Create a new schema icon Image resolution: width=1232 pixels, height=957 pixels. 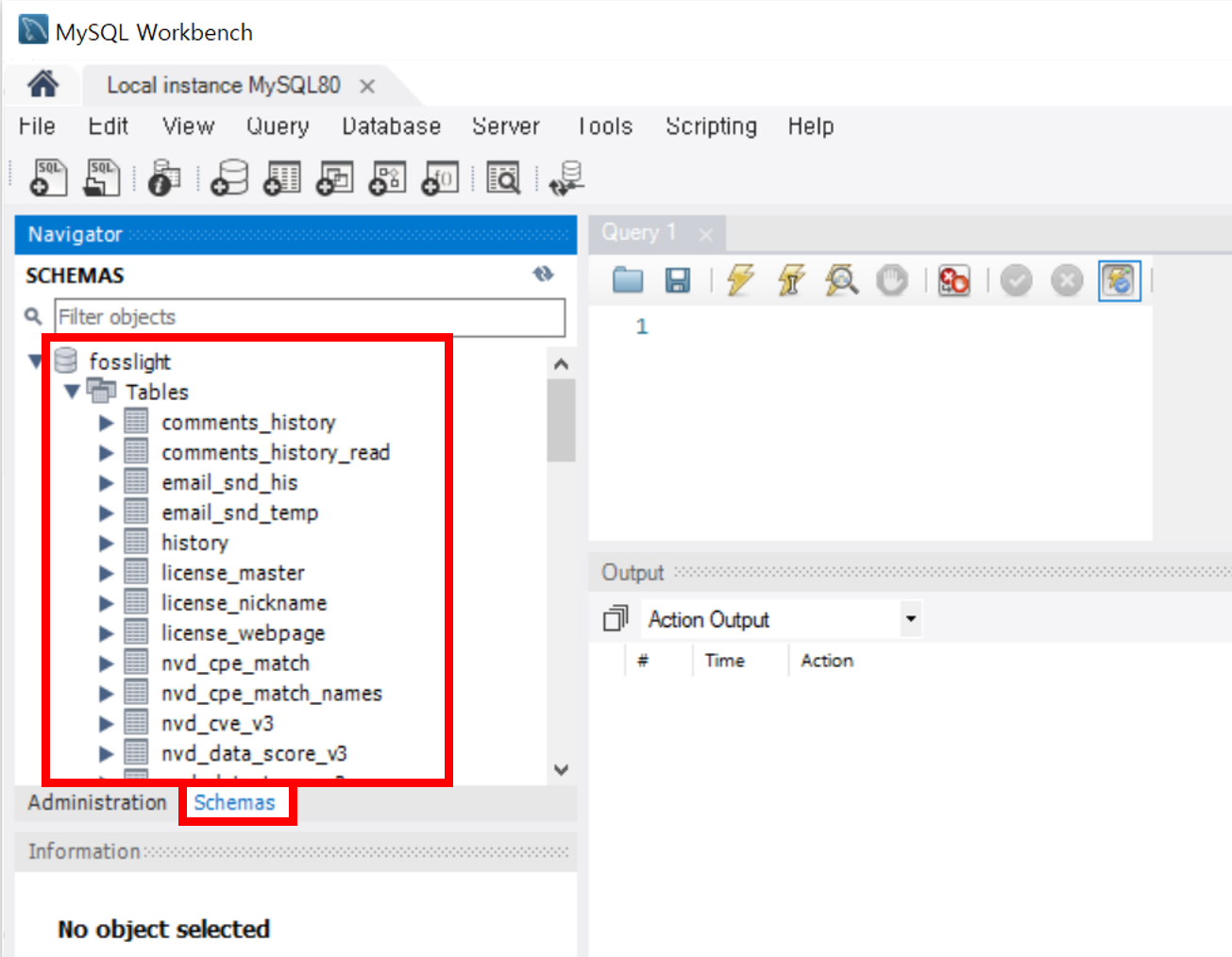(x=229, y=177)
